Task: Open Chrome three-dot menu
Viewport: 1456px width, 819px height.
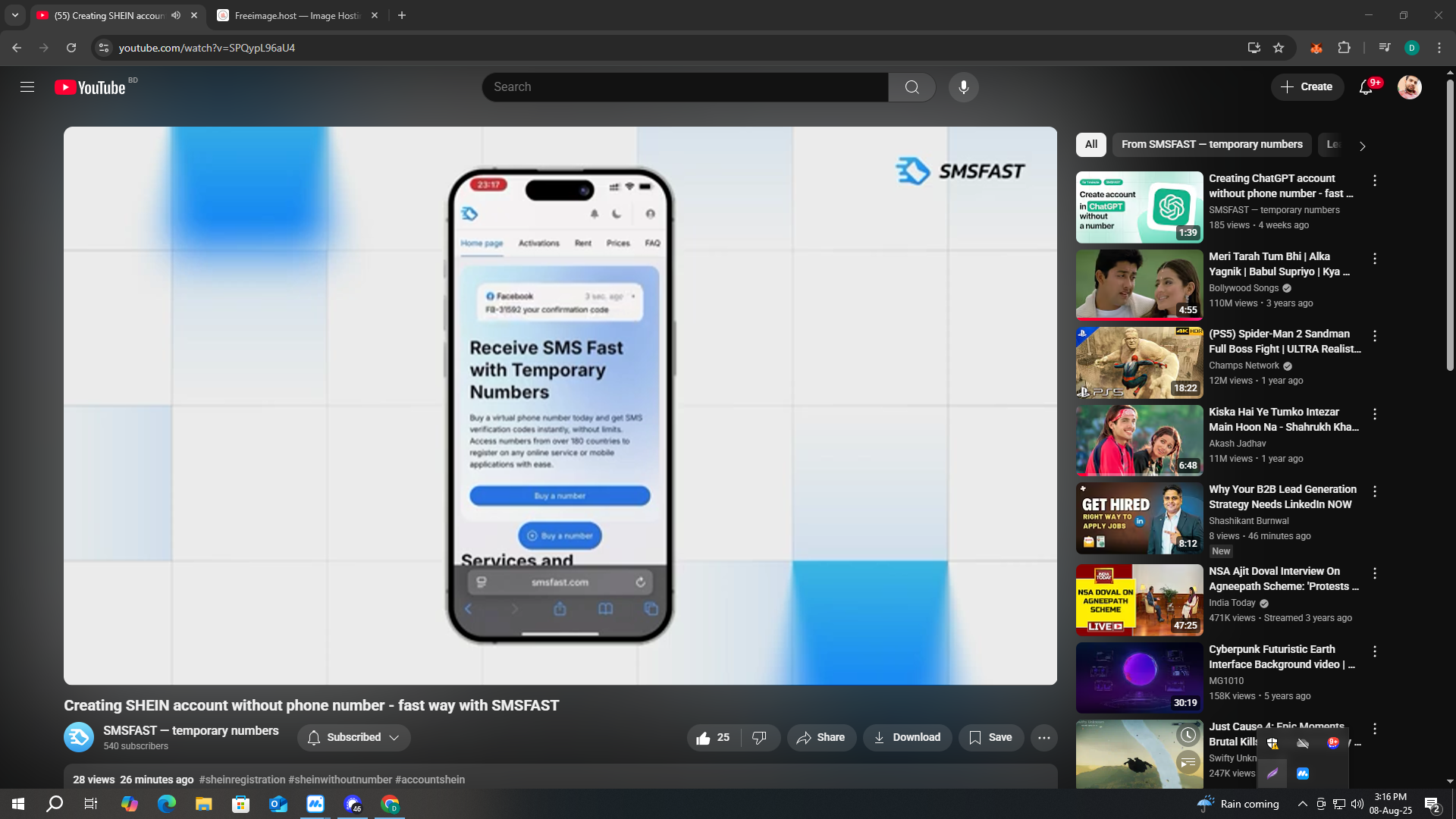Action: coord(1439,48)
